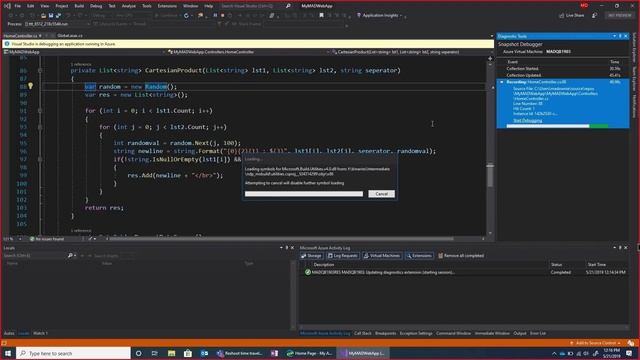Click the red Stop Debugging icon
The height and width of the screenshot is (360, 640).
tap(222, 16)
